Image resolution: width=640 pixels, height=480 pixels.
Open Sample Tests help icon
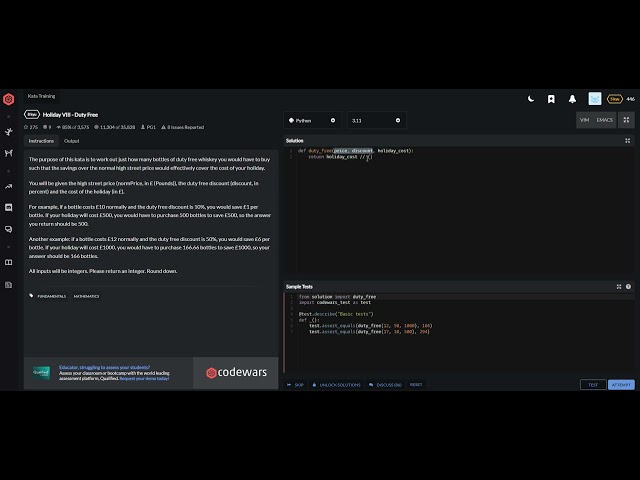[628, 287]
